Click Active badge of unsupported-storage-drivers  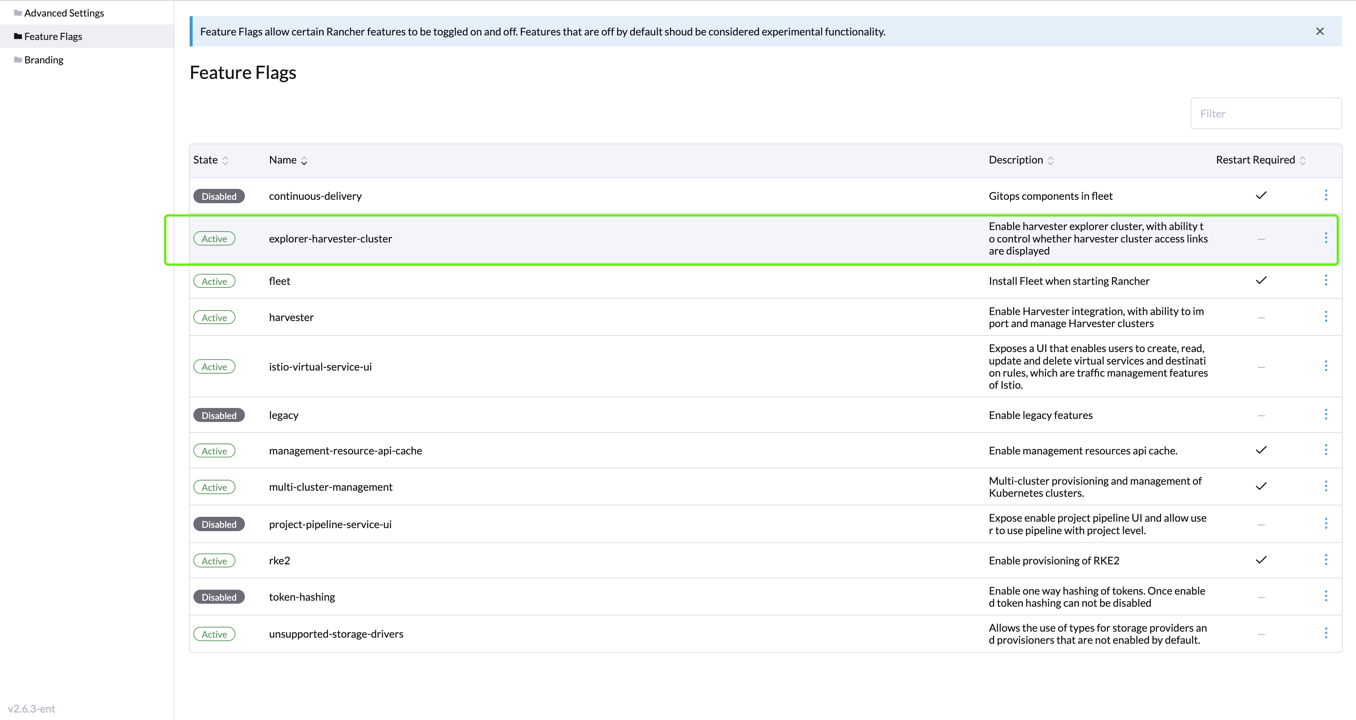coord(214,634)
